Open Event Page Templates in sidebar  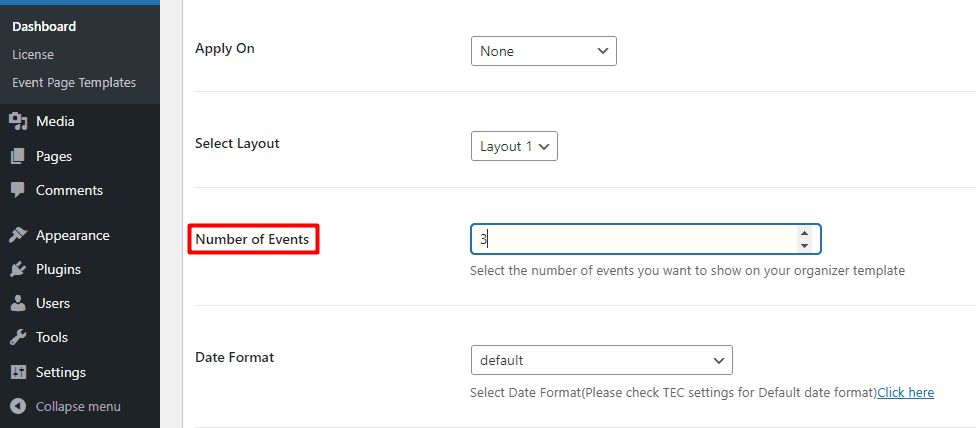[x=74, y=83]
